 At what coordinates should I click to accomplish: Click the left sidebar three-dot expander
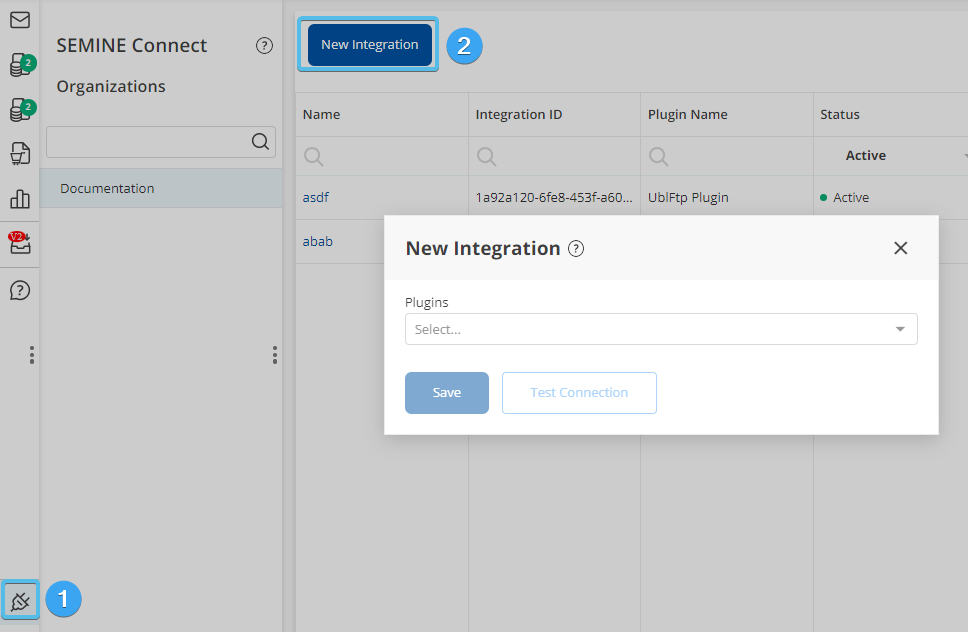[x=32, y=355]
